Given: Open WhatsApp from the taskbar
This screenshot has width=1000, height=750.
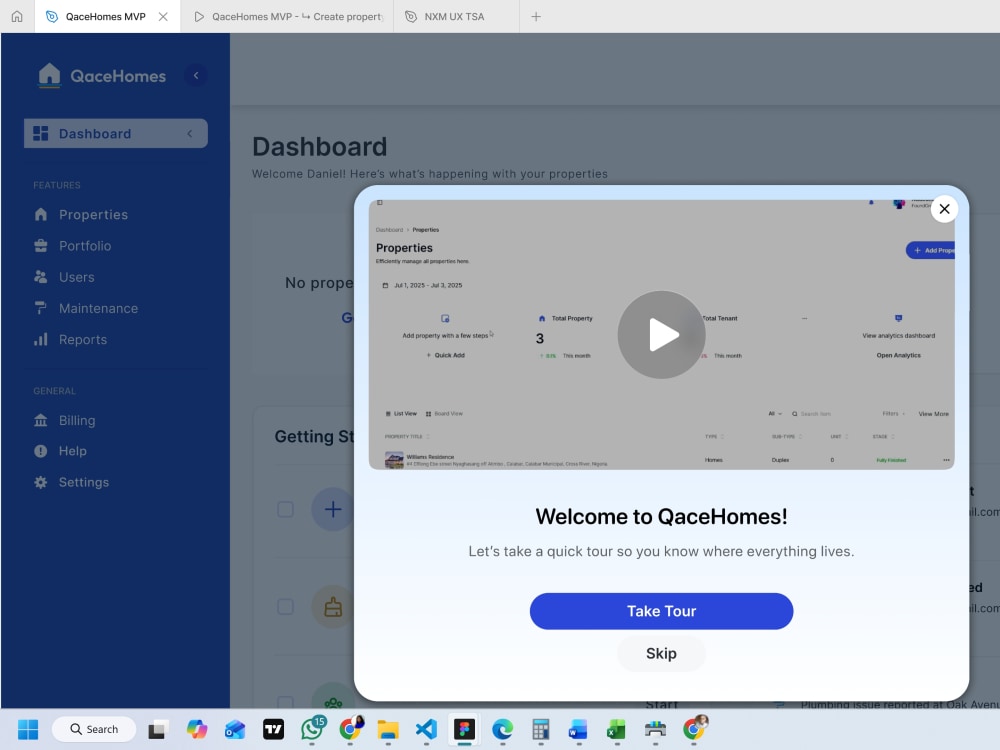Looking at the screenshot, I should point(312,729).
